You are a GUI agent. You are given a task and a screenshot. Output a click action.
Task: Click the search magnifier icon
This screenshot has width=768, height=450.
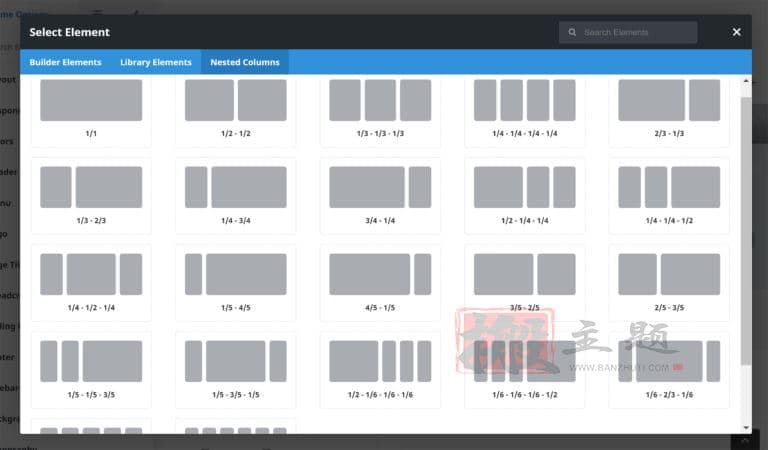[x=572, y=32]
